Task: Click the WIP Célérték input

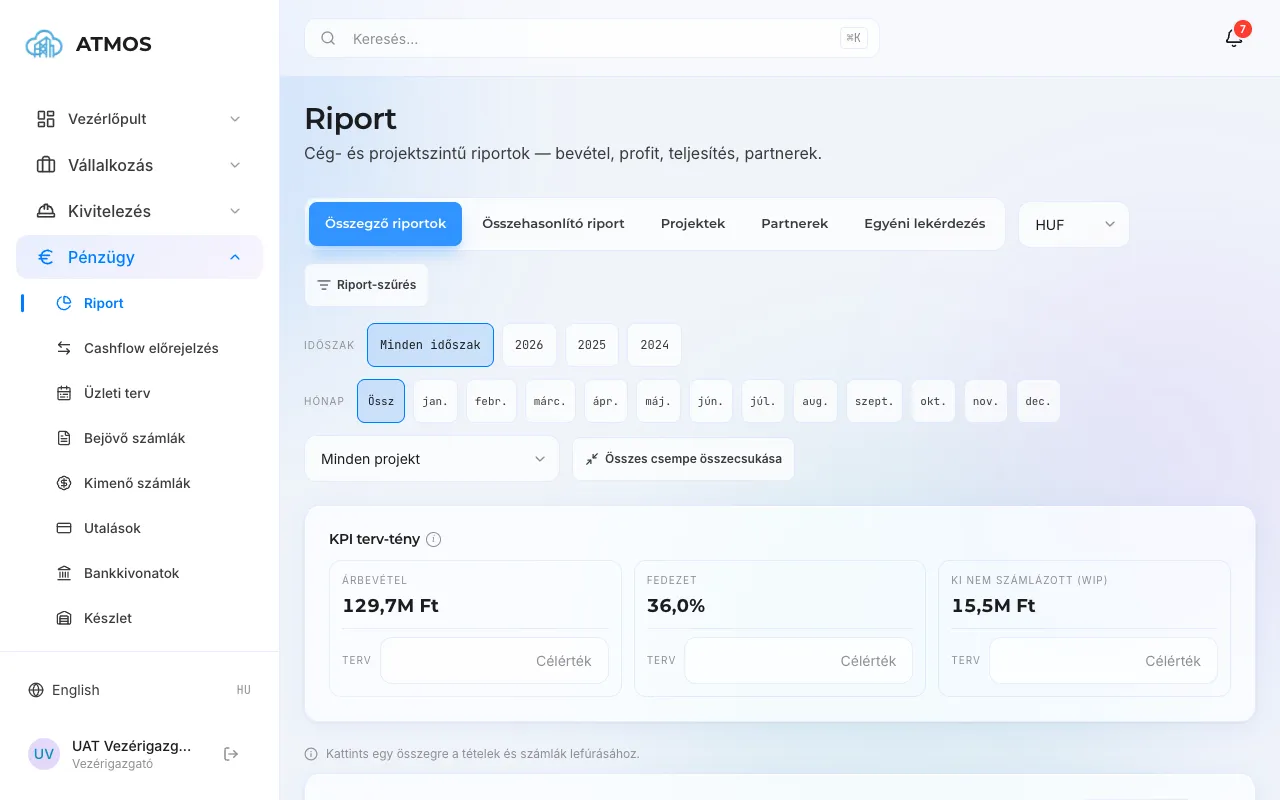Action: pyautogui.click(x=1103, y=661)
